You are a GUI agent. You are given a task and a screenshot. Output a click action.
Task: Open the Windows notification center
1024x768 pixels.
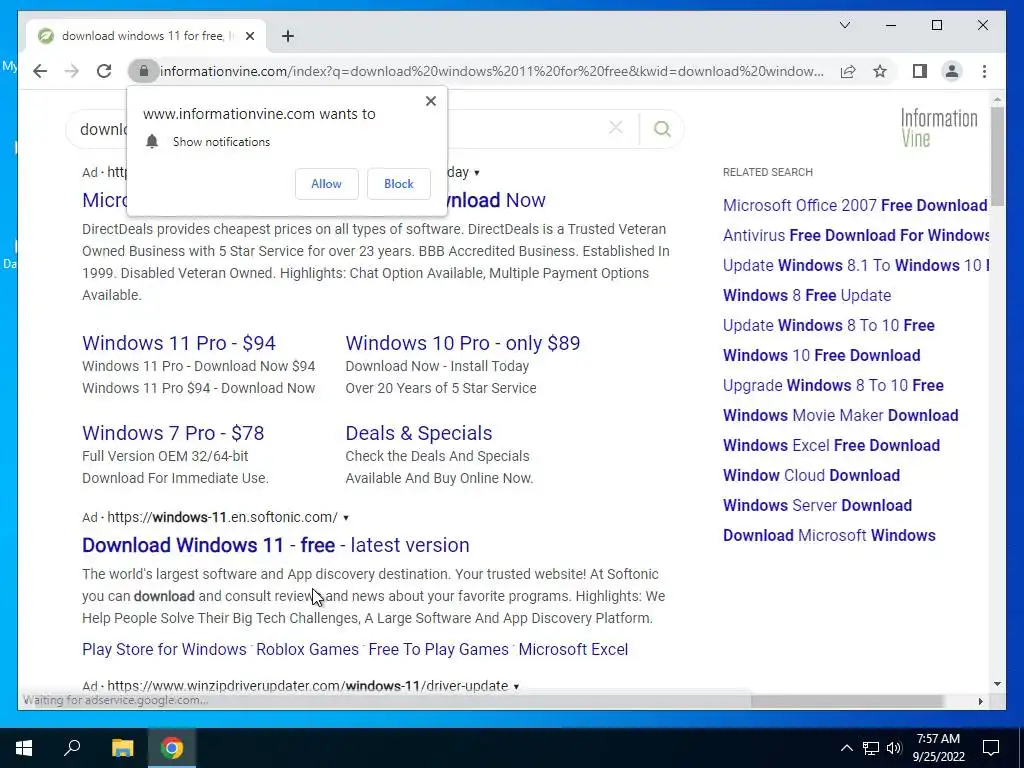991,748
